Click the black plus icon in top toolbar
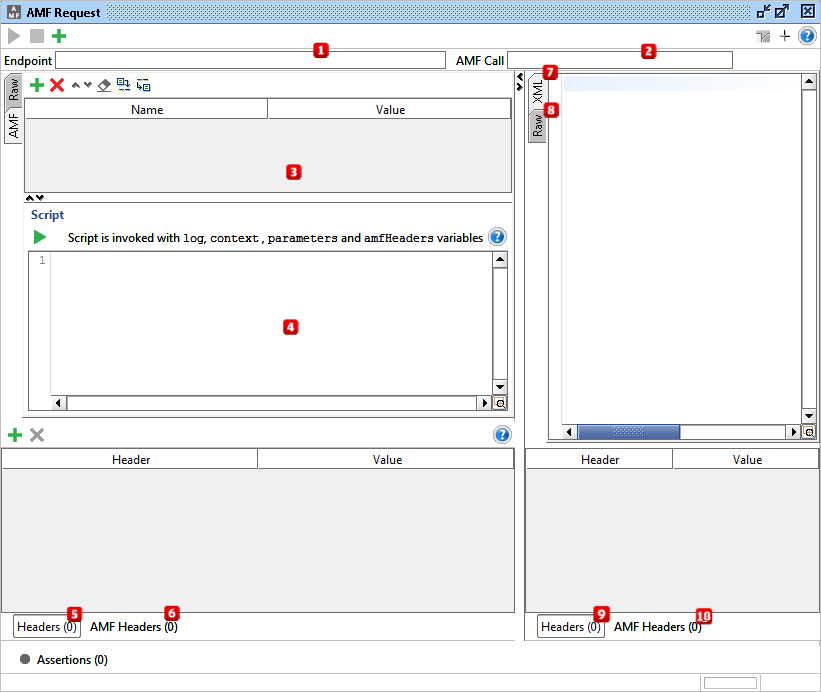The image size is (821, 692). pos(784,36)
